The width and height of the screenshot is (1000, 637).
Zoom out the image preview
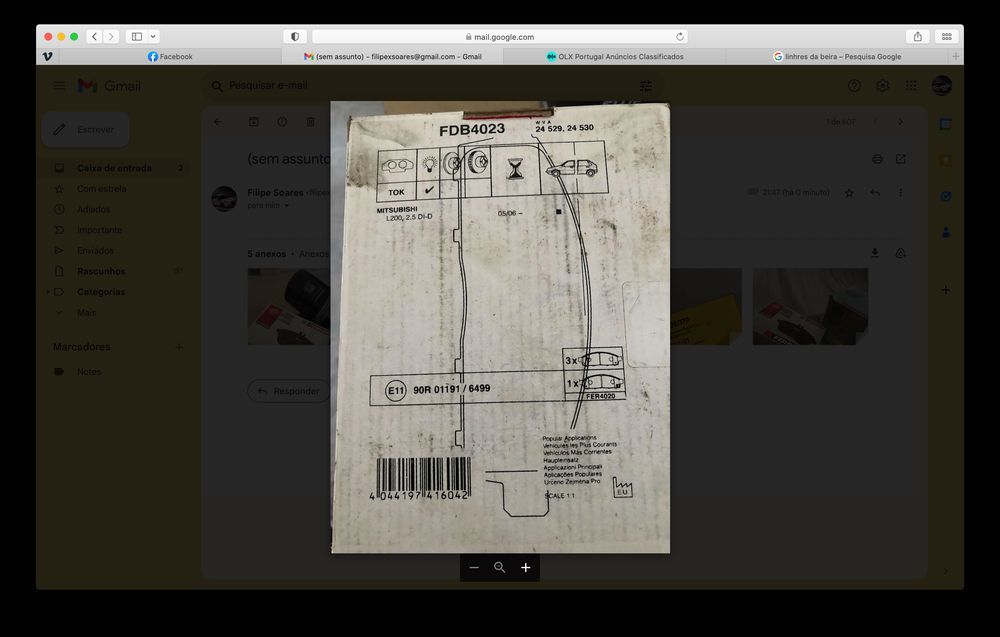point(474,567)
